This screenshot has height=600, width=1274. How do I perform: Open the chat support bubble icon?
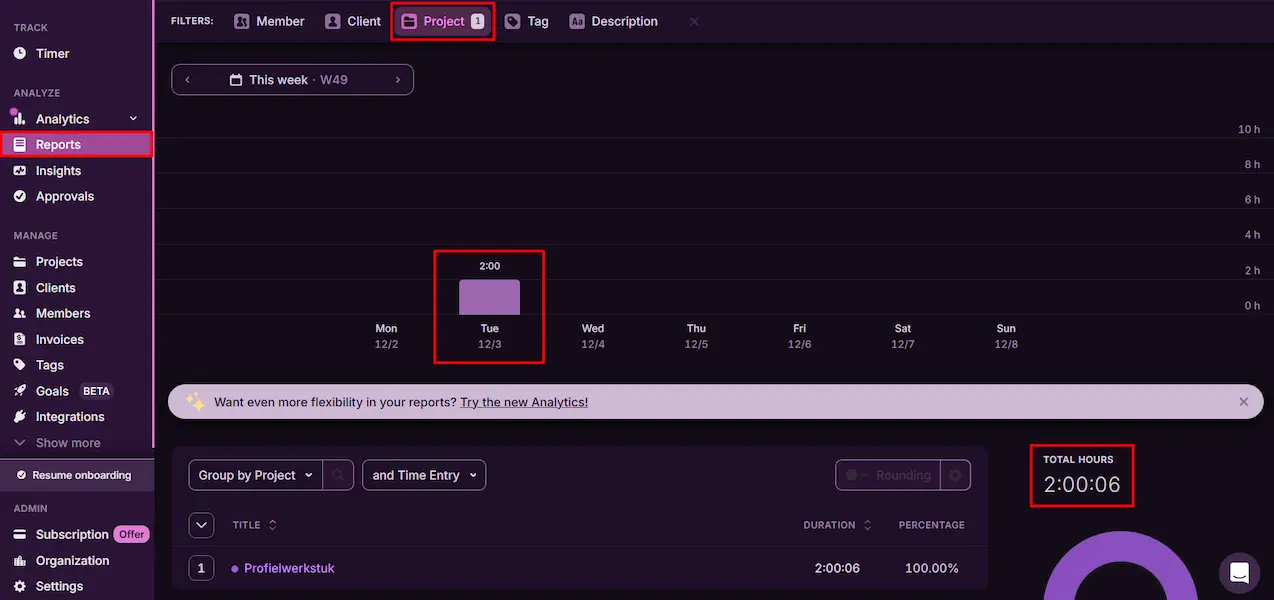coord(1240,573)
